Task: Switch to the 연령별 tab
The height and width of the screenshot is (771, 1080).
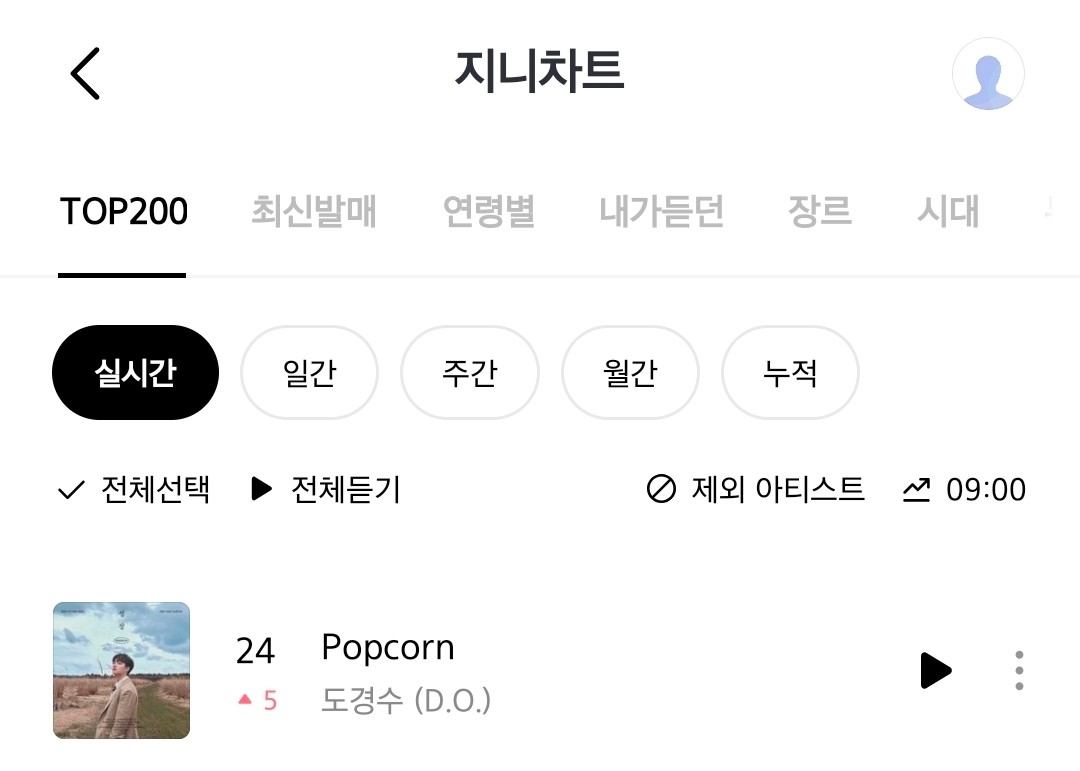Action: click(x=488, y=212)
